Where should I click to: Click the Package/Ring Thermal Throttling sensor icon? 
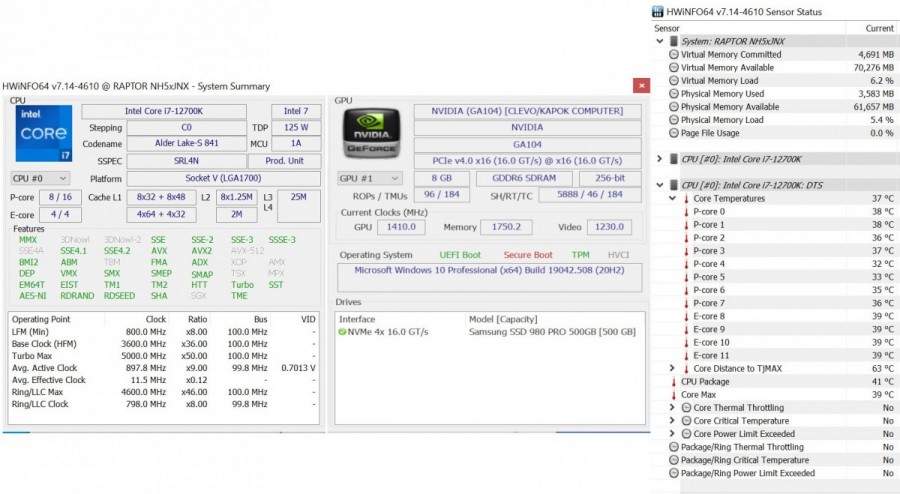(x=674, y=447)
